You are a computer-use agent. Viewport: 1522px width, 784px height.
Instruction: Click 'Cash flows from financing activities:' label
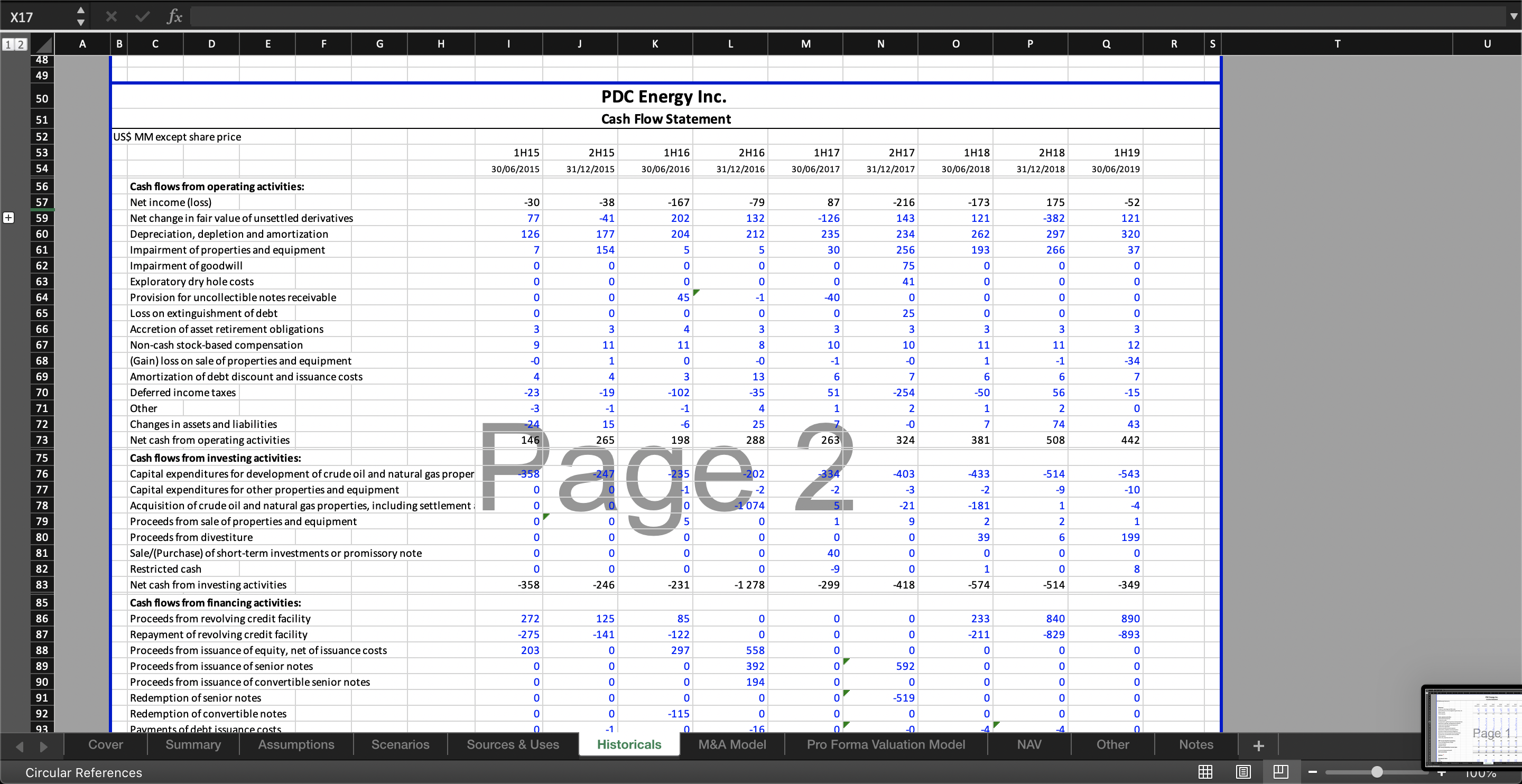tap(215, 603)
